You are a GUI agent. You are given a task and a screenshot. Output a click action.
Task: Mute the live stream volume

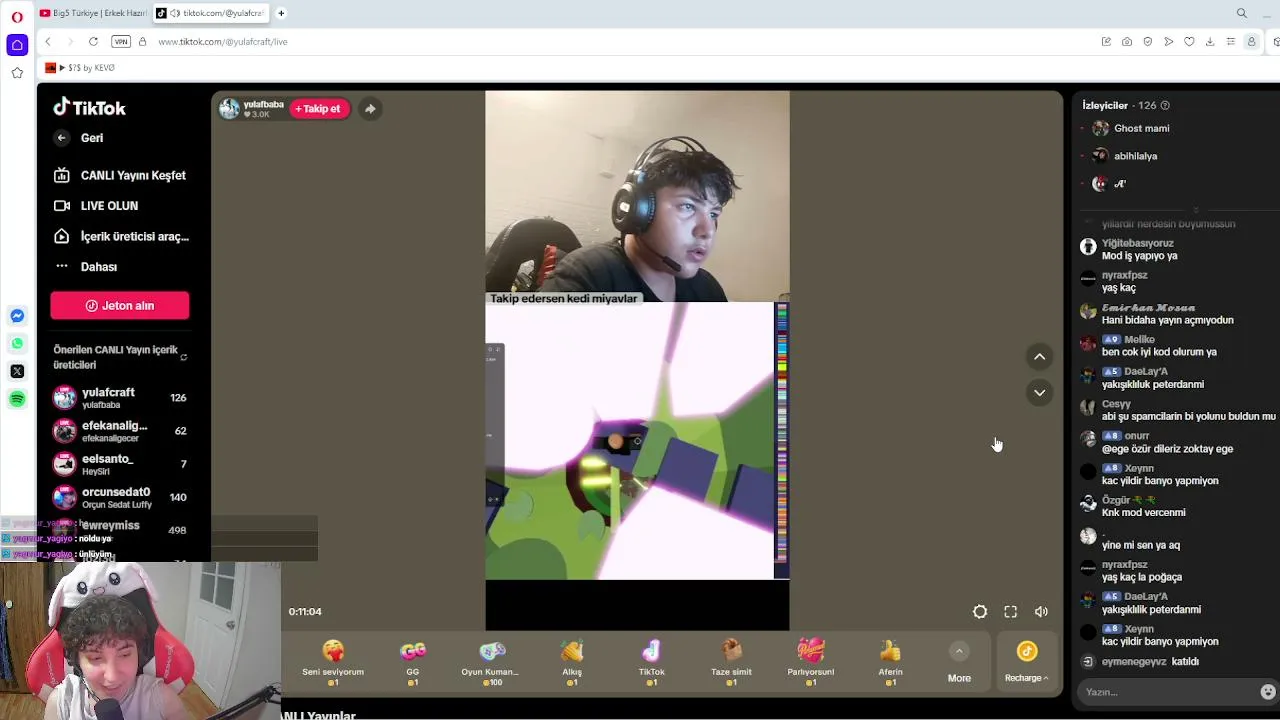(x=1041, y=612)
